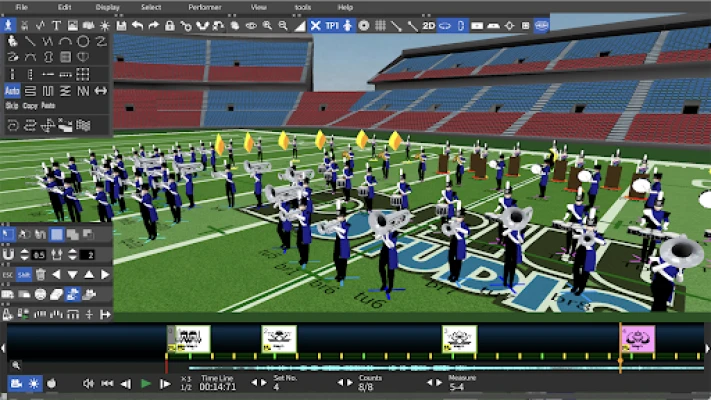Click the grid display icon
This screenshot has width=711, height=400.
coord(380,24)
